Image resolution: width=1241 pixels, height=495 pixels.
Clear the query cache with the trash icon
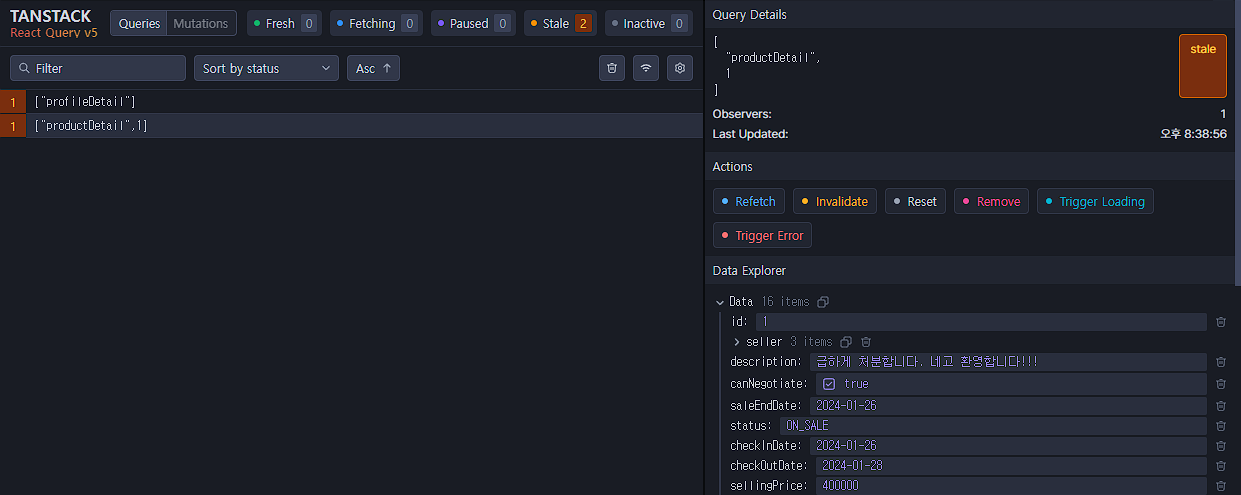point(612,68)
